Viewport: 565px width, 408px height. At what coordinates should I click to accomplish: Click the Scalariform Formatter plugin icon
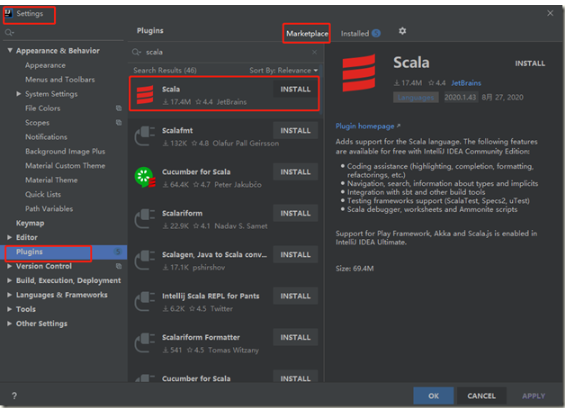click(145, 343)
